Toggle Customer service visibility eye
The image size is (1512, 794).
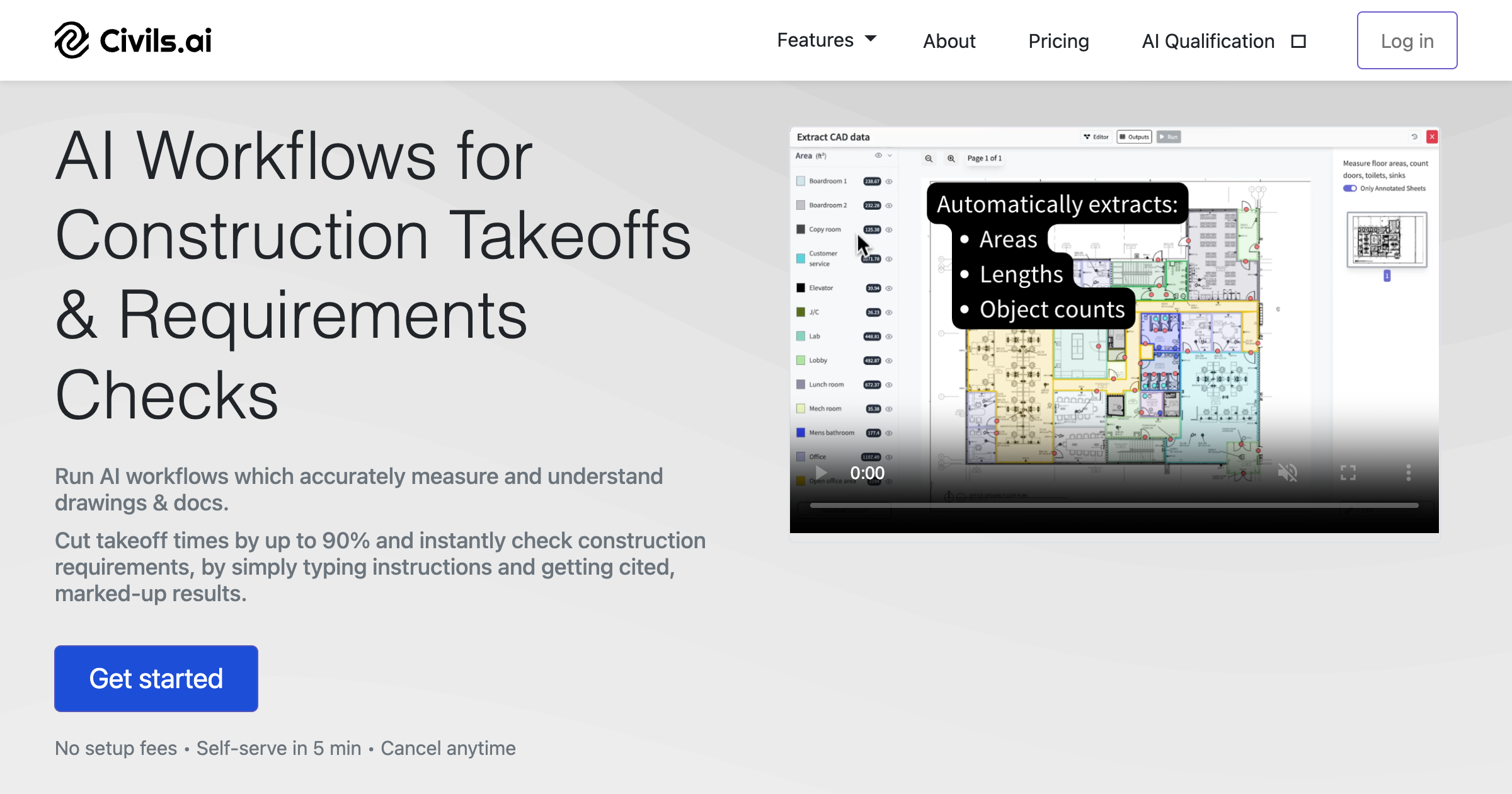coord(889,259)
